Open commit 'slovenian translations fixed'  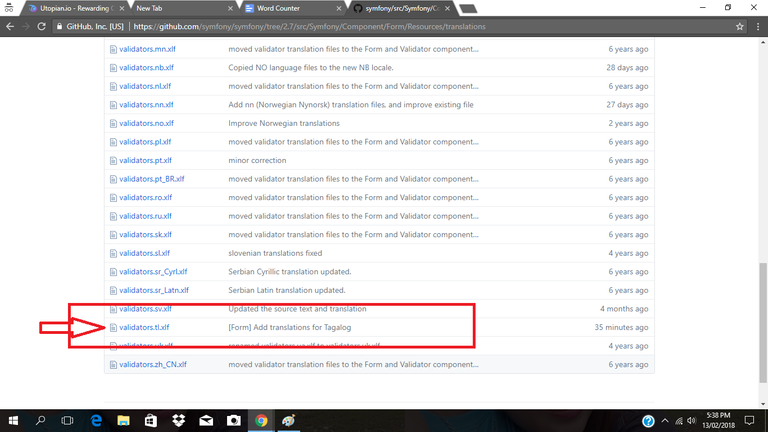click(275, 253)
